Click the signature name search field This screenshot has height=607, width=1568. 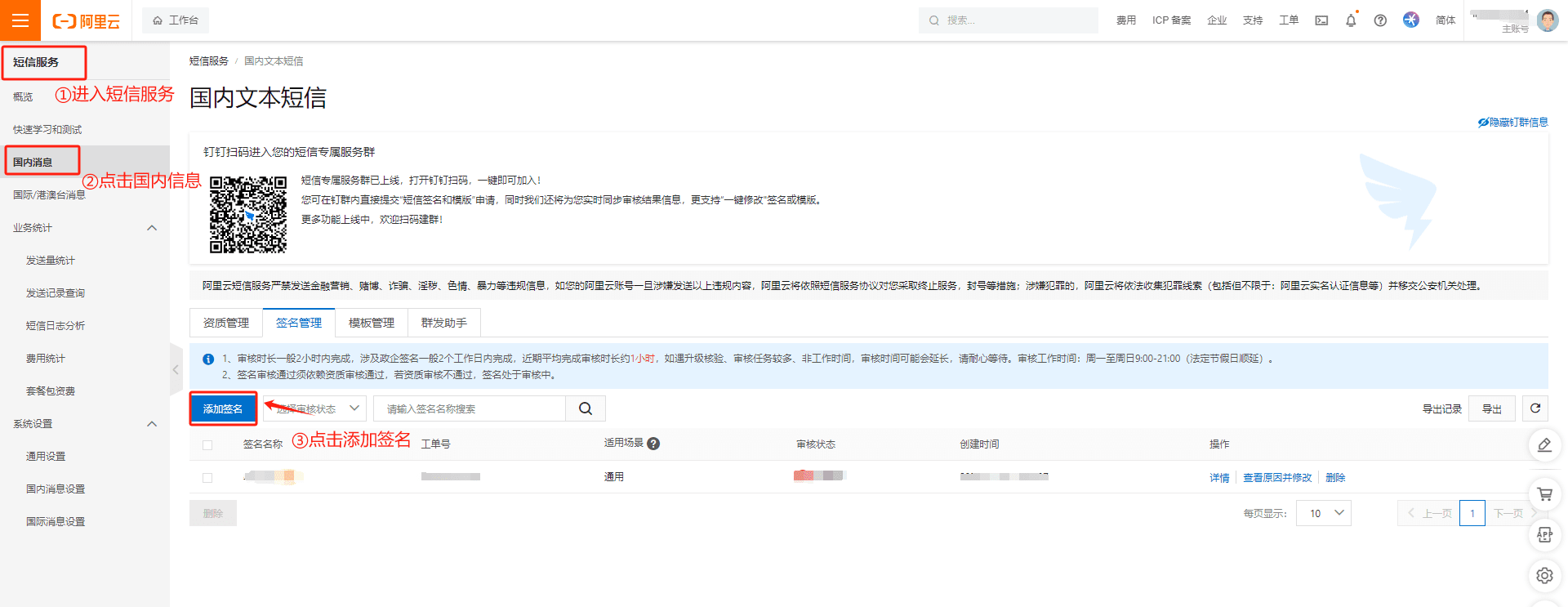[x=470, y=408]
